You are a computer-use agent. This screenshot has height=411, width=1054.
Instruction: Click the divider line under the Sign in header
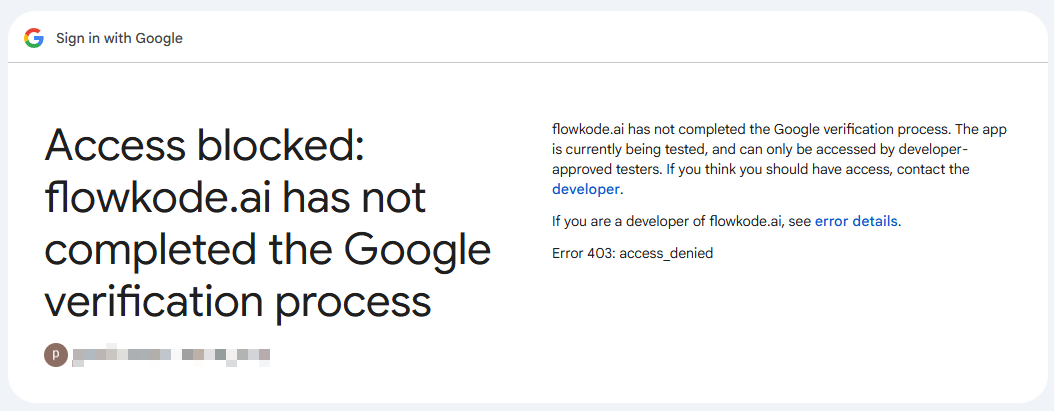[527, 63]
